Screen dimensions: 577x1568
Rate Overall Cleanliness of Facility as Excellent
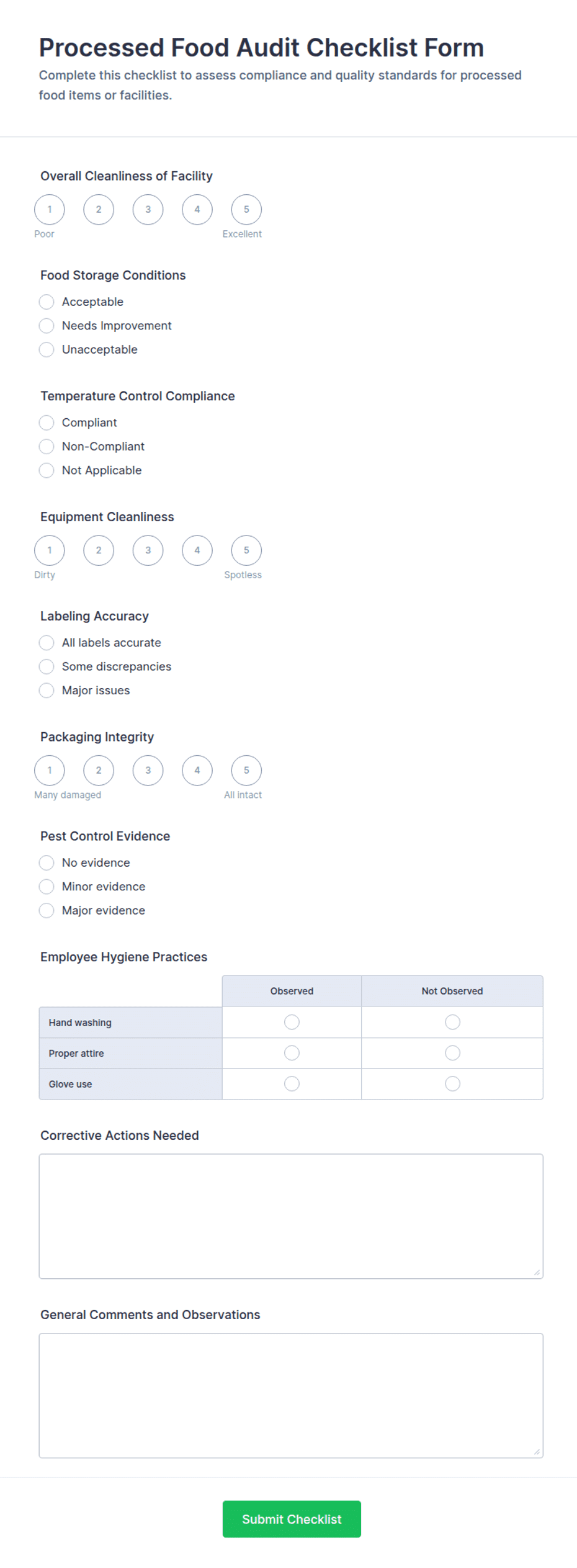tap(246, 210)
